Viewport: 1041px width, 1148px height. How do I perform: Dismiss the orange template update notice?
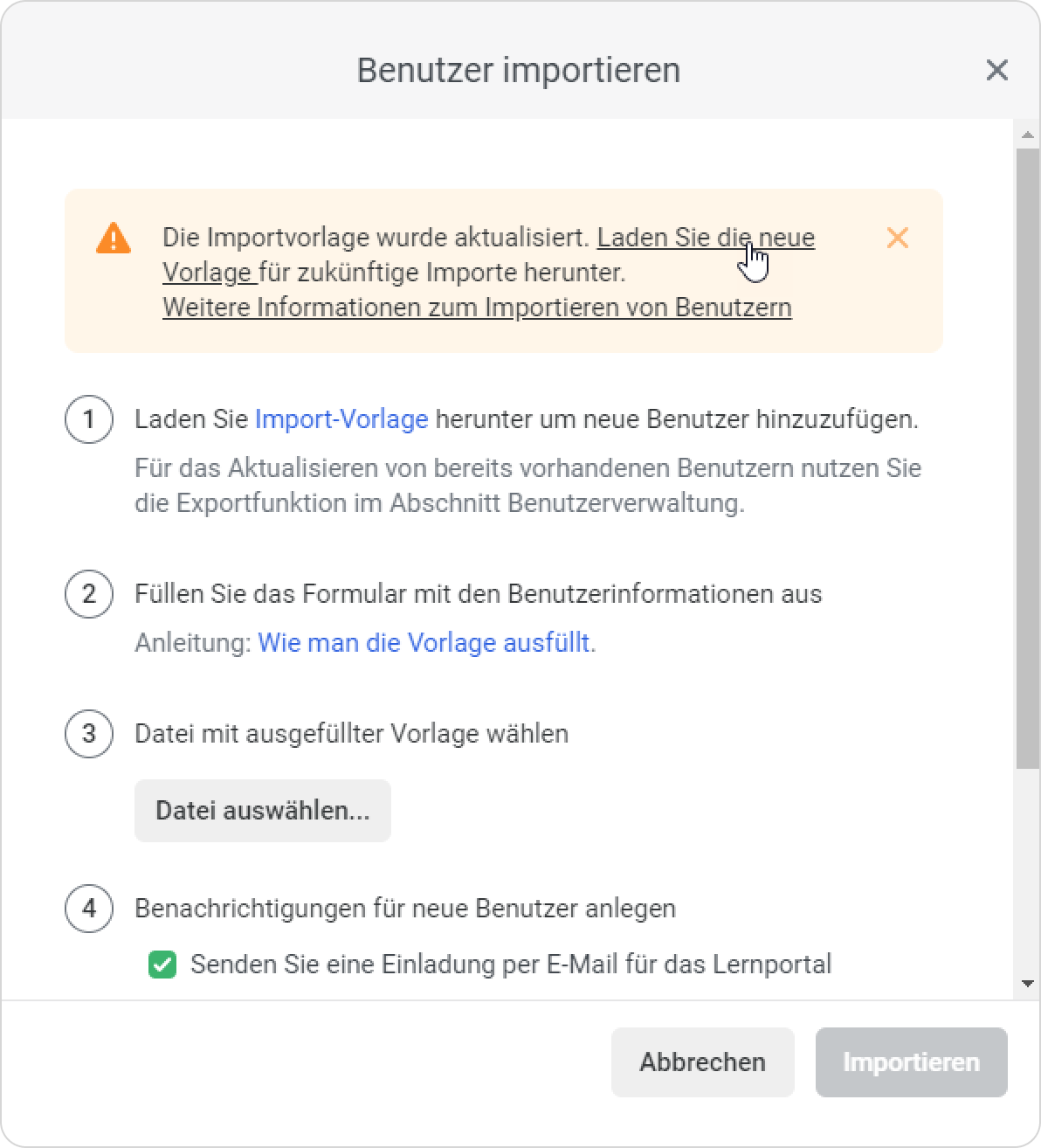pos(897,238)
